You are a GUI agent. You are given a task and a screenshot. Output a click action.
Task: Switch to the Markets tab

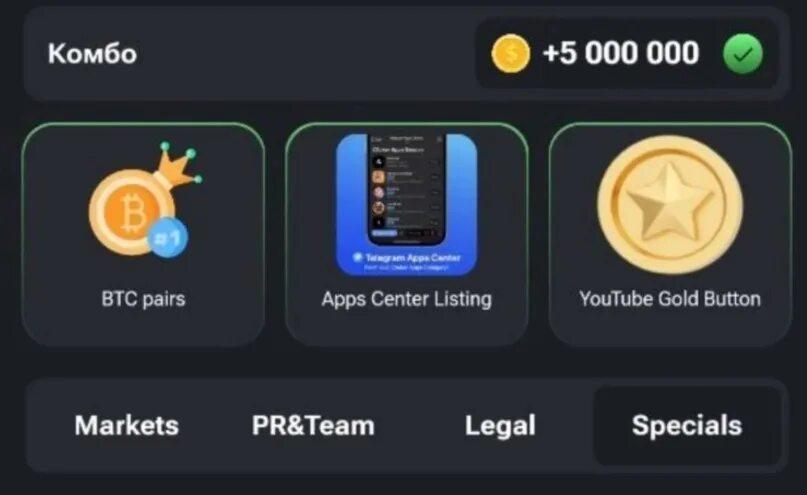(127, 426)
